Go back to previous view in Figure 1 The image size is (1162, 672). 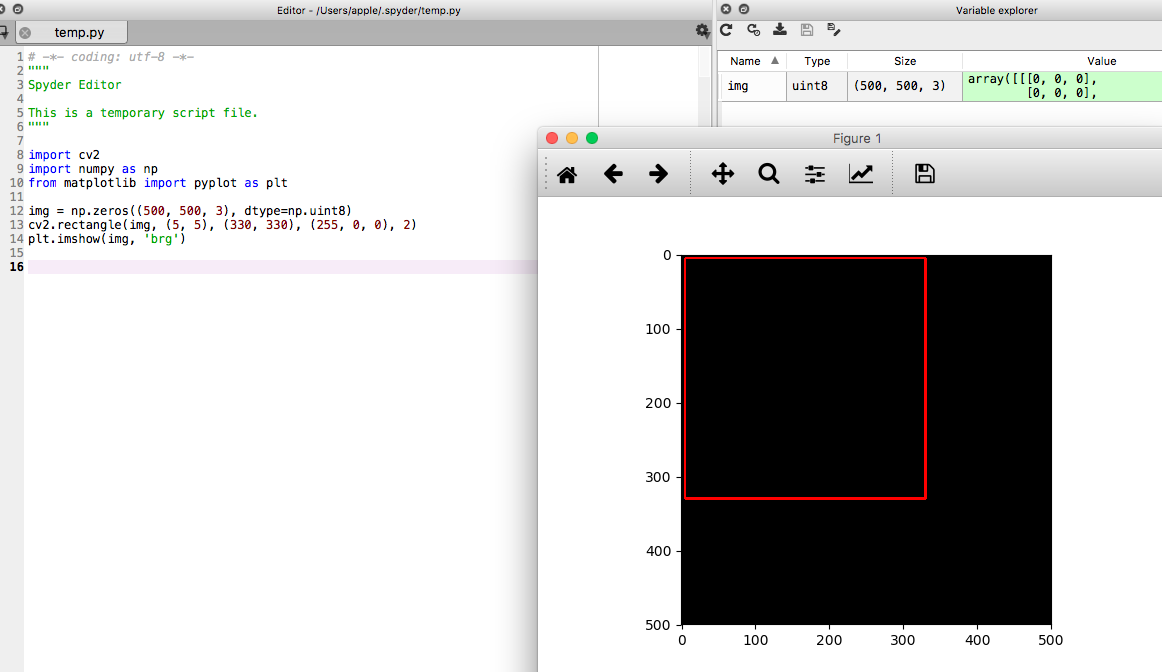tap(613, 174)
